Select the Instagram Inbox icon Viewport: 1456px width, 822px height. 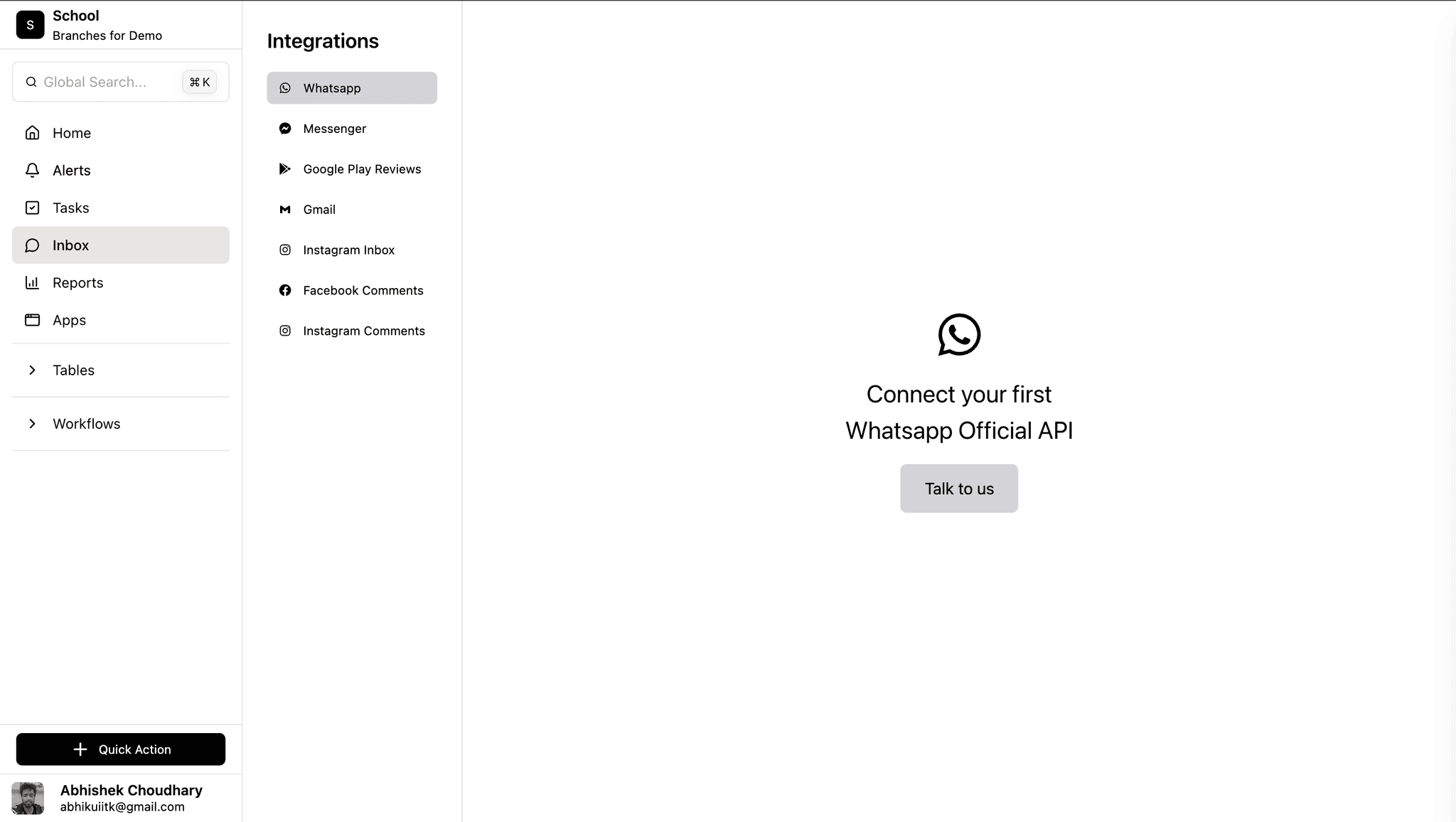284,250
